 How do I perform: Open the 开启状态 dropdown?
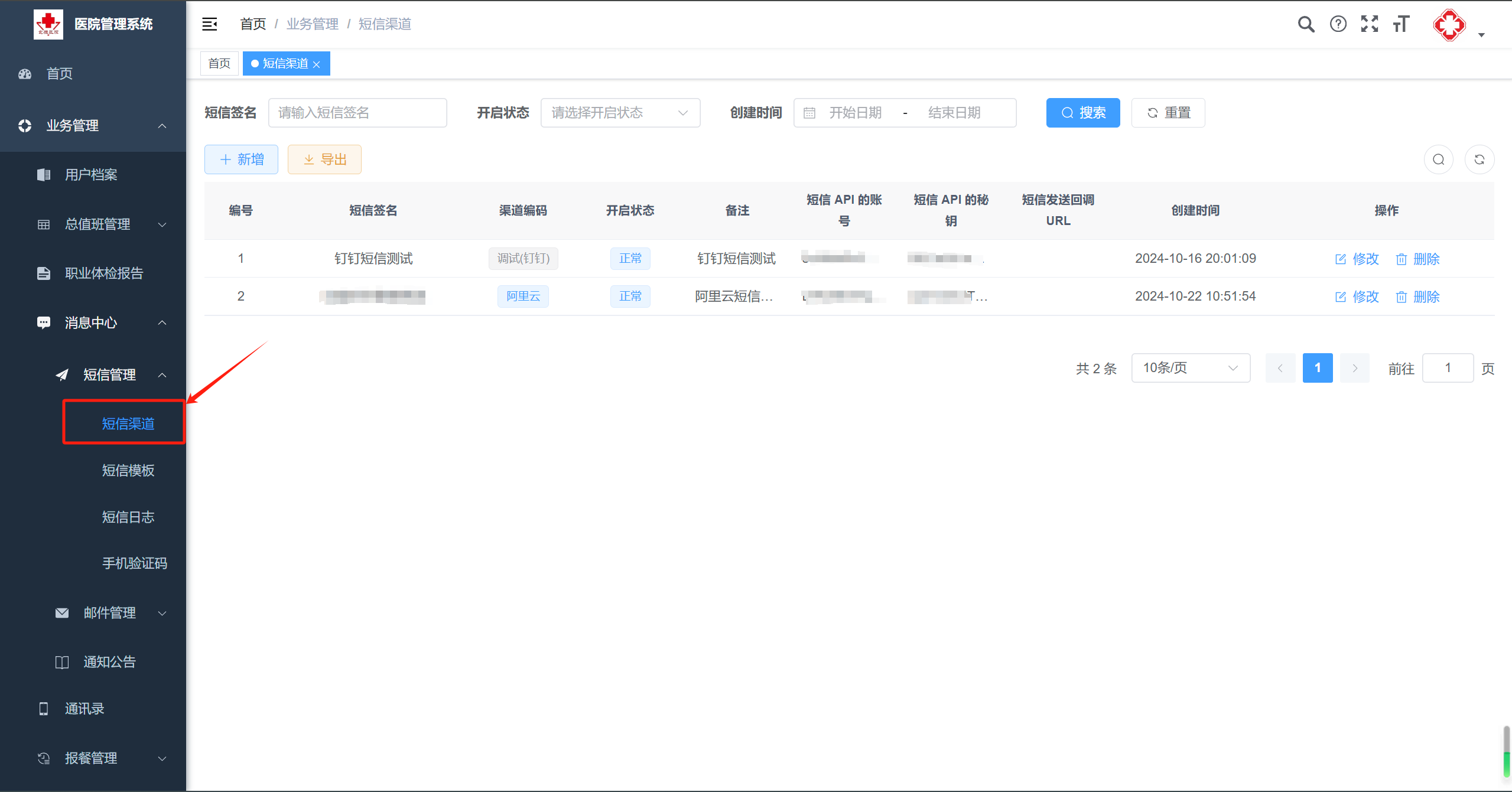pos(620,113)
